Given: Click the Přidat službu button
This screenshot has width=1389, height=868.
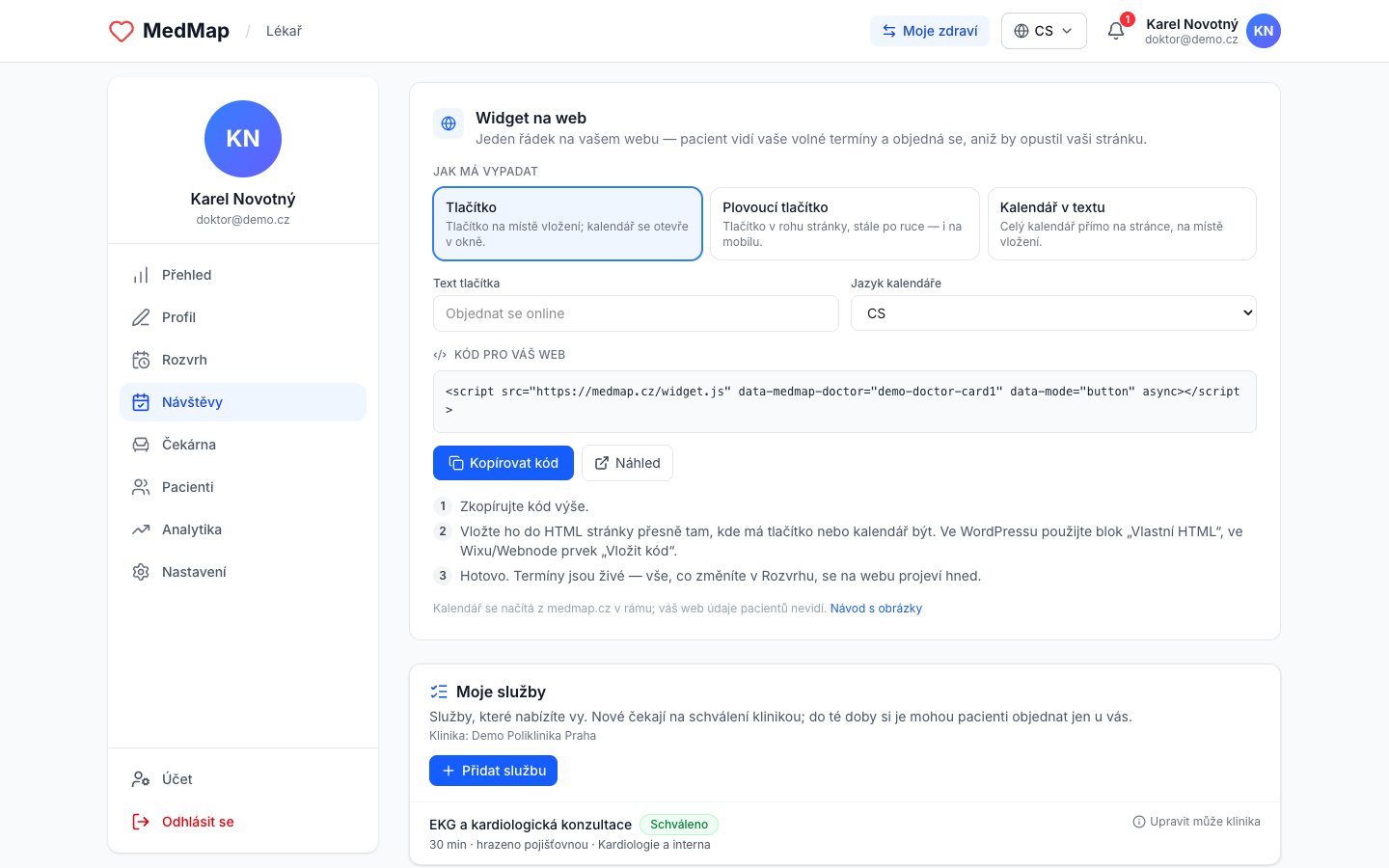Looking at the screenshot, I should (x=493, y=771).
